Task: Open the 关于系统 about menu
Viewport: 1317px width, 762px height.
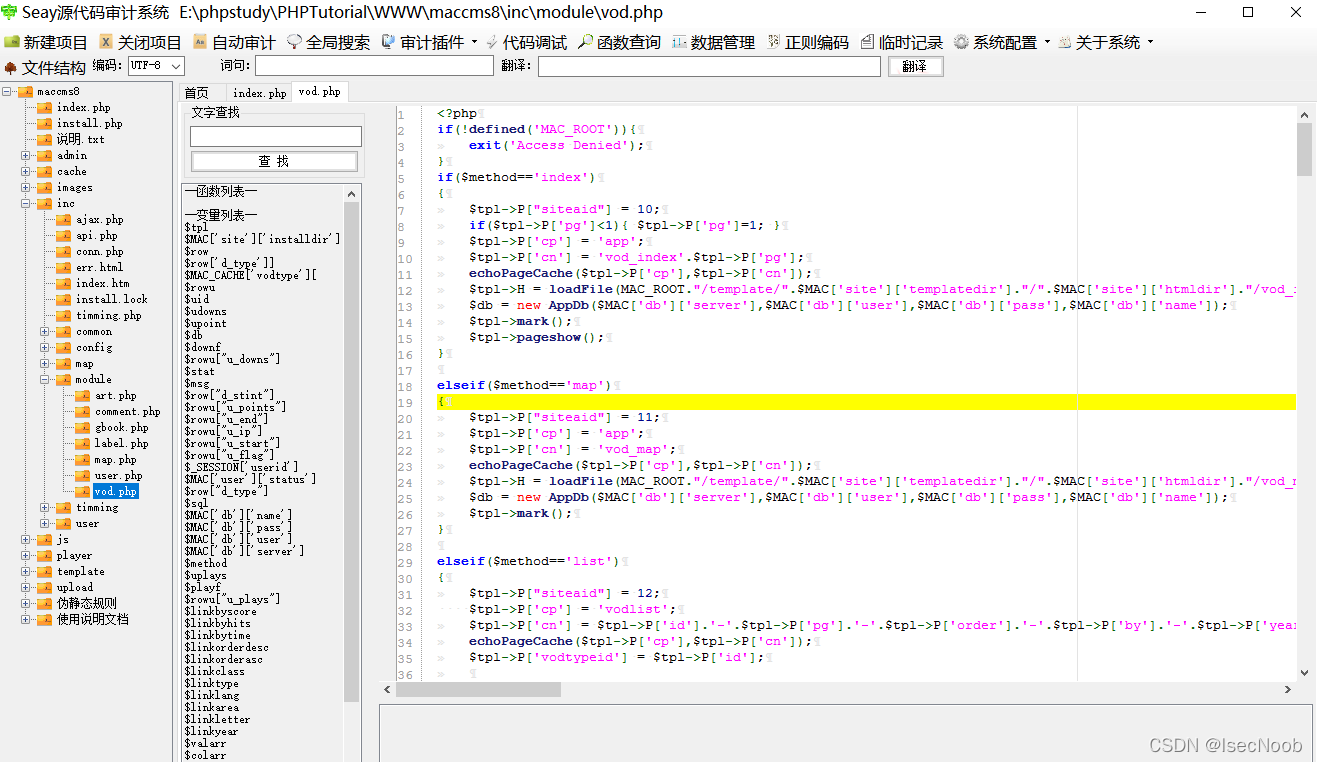Action: pos(1105,43)
